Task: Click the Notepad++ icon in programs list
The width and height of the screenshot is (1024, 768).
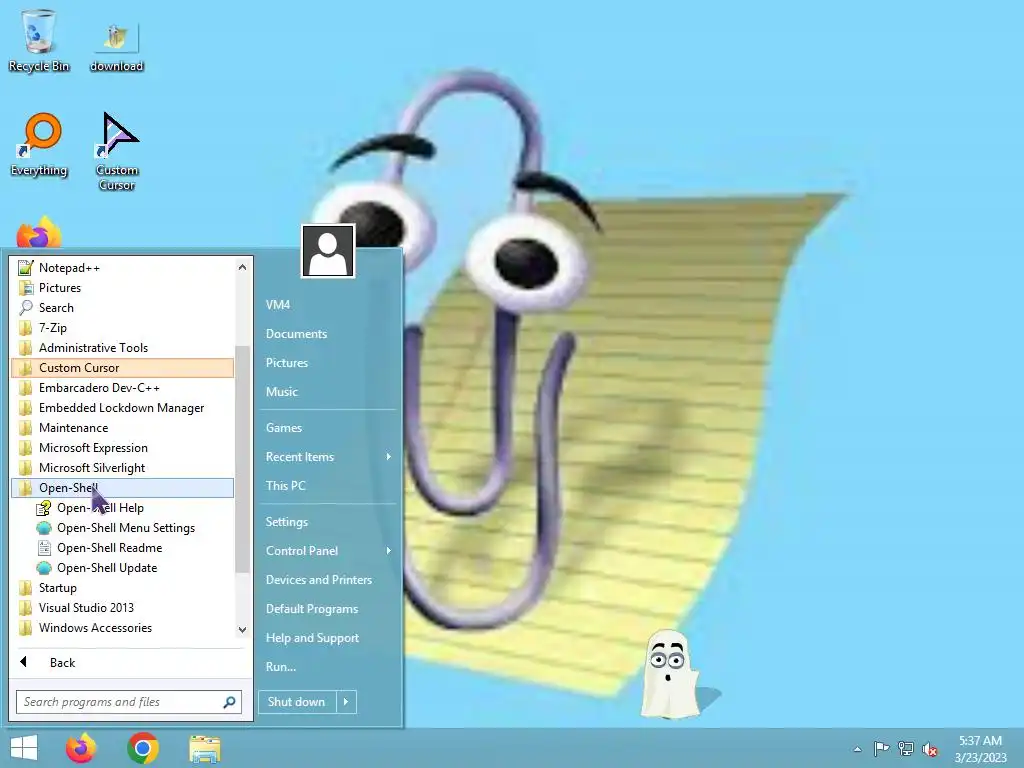Action: click(x=25, y=268)
